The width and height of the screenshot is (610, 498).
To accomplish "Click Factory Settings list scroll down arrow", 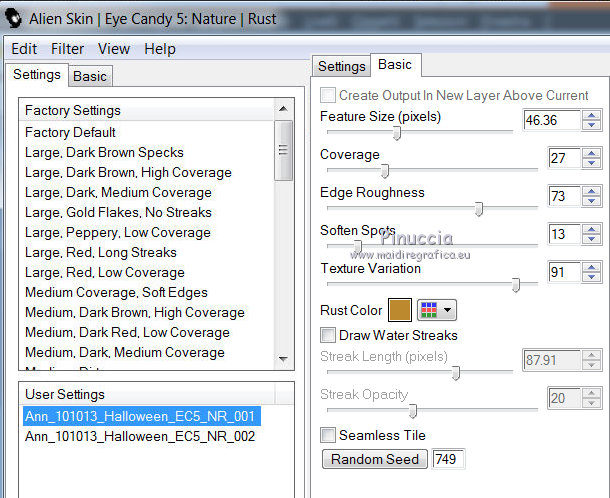I will pyautogui.click(x=283, y=358).
